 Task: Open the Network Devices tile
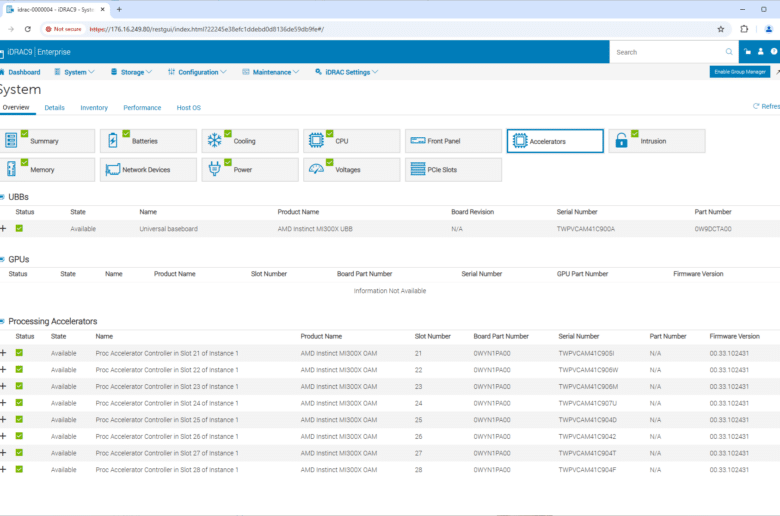[x=148, y=170]
